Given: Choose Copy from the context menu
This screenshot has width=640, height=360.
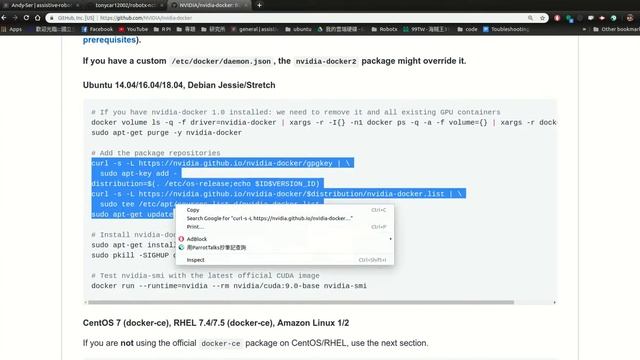Looking at the screenshot, I should click(x=285, y=210).
